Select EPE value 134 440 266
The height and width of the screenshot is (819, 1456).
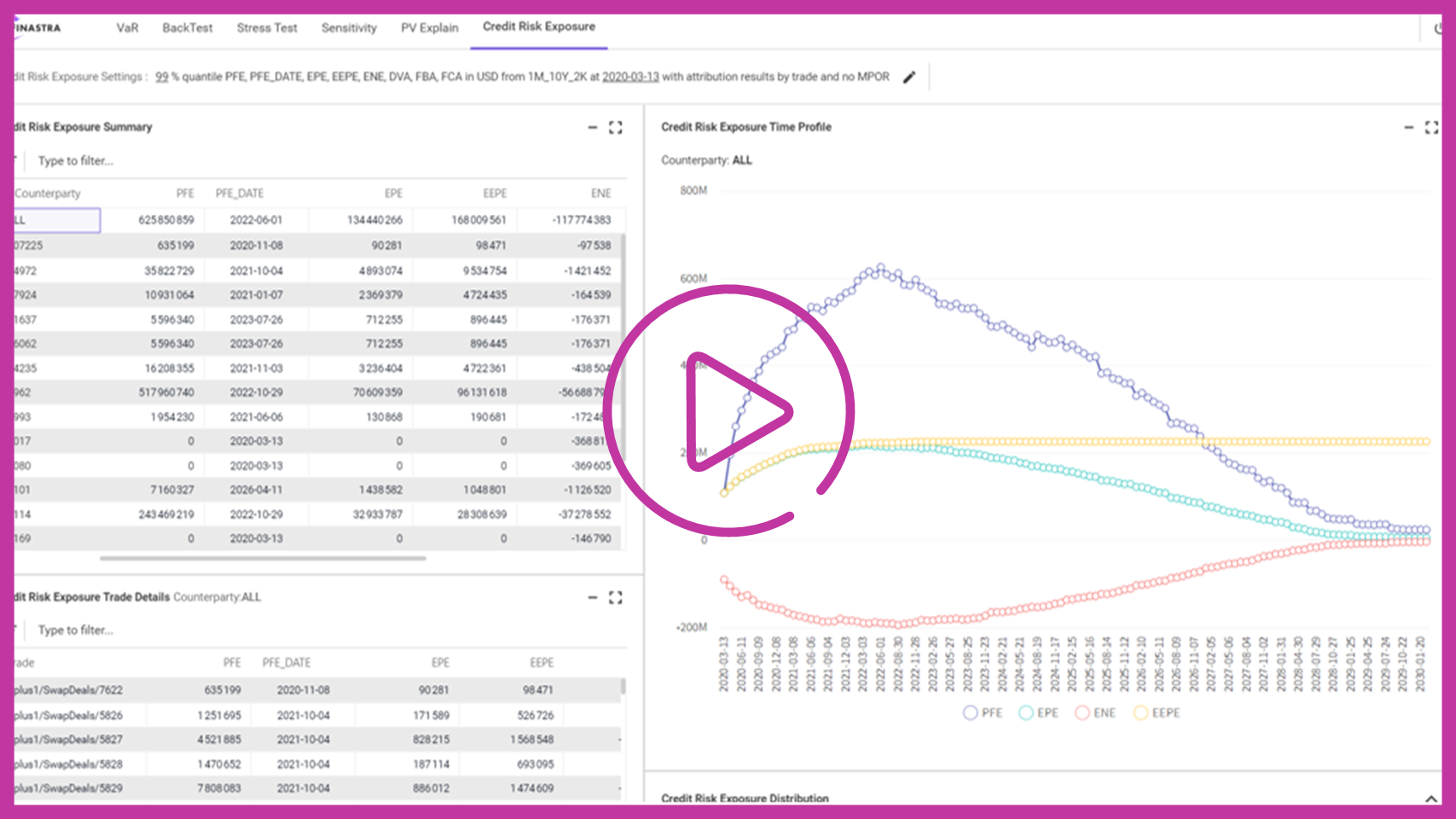pyautogui.click(x=374, y=220)
